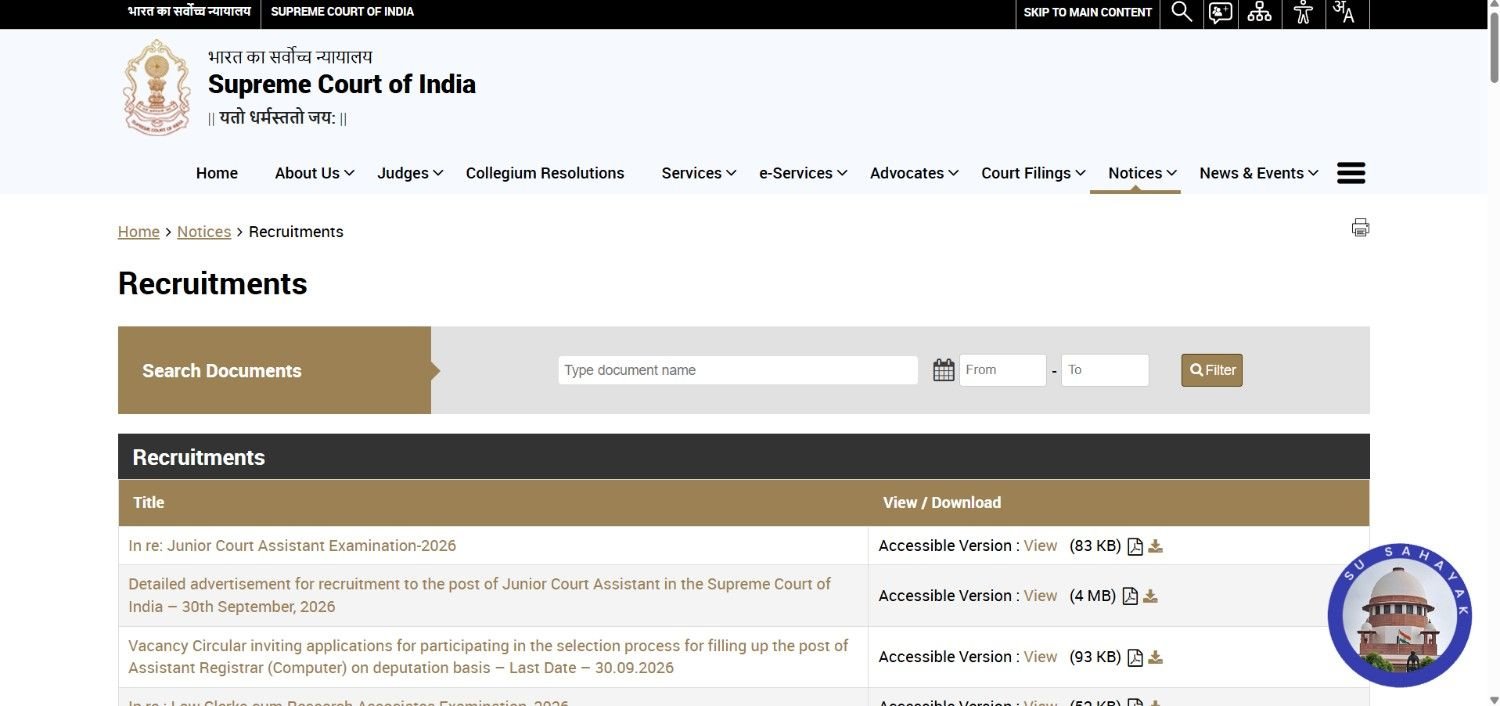1500x706 pixels.
Task: Expand the Services menu
Action: click(699, 173)
